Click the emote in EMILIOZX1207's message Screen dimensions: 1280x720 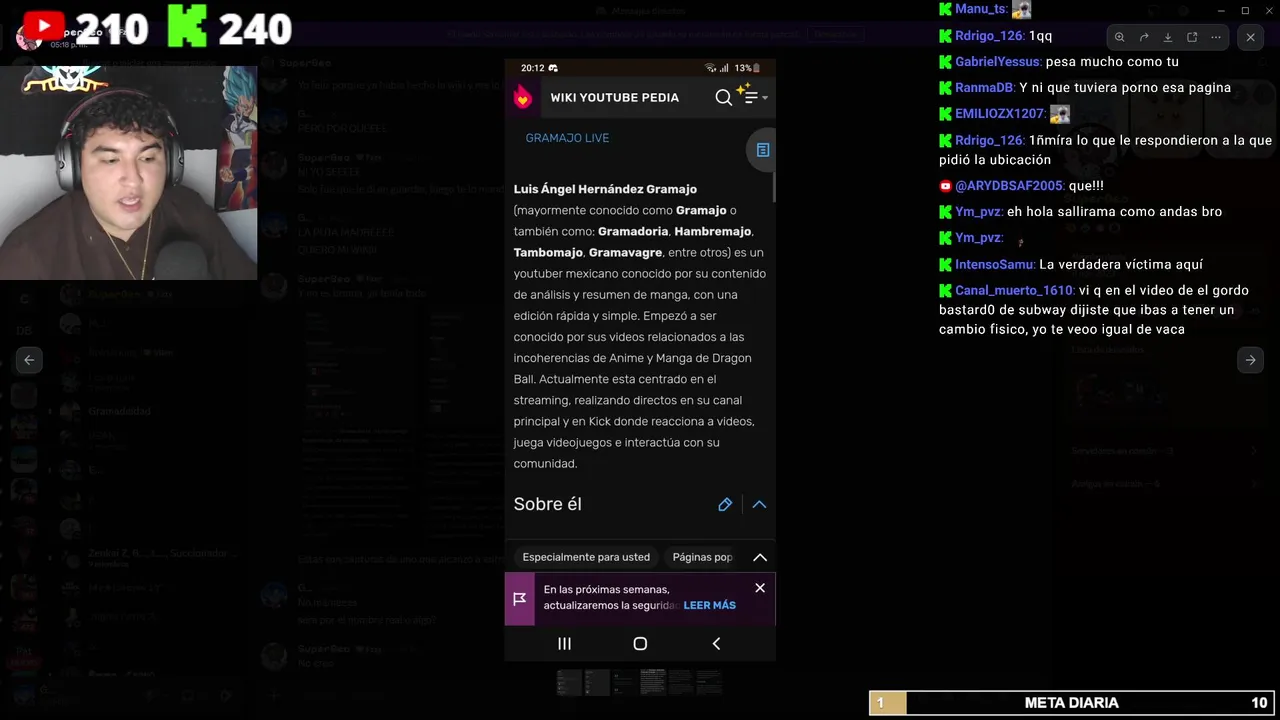[1060, 114]
